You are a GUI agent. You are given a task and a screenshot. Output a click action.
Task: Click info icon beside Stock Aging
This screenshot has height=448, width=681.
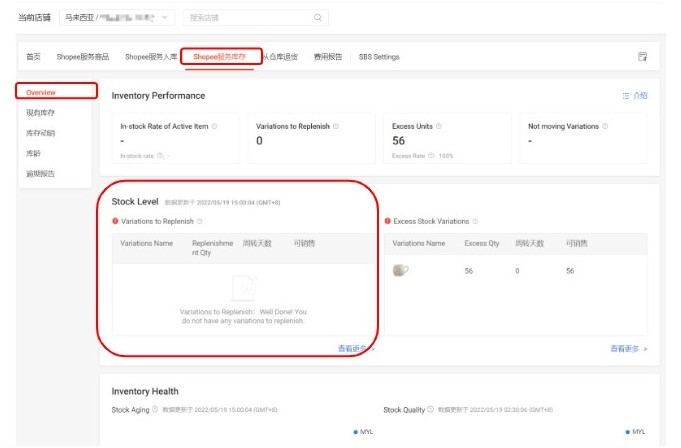coord(155,409)
